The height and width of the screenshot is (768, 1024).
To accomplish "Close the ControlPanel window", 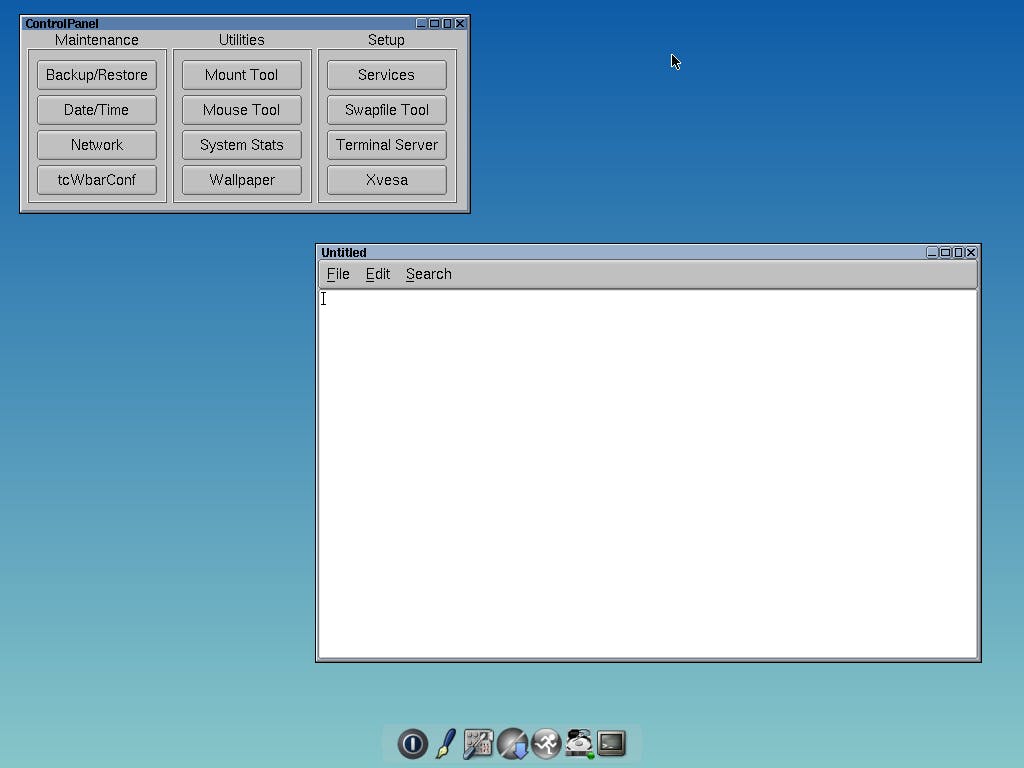I will [460, 24].
